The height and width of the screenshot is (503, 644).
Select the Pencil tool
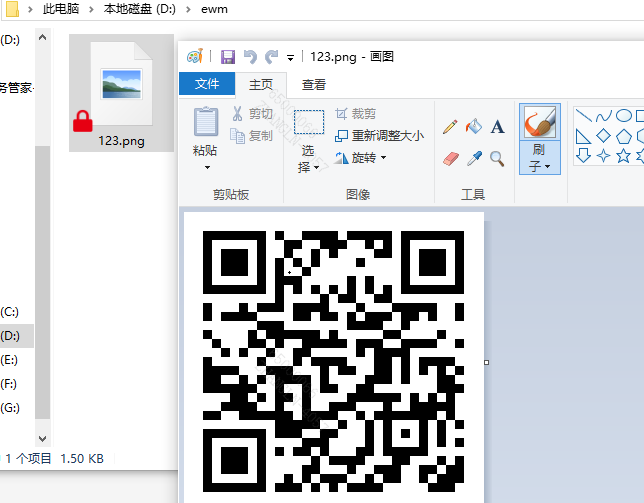(450, 126)
